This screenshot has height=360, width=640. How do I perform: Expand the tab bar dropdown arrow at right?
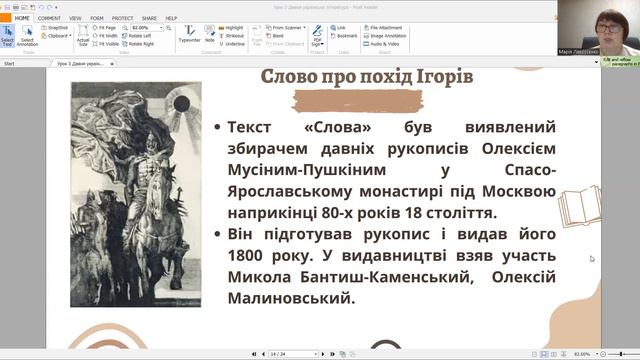(x=596, y=62)
